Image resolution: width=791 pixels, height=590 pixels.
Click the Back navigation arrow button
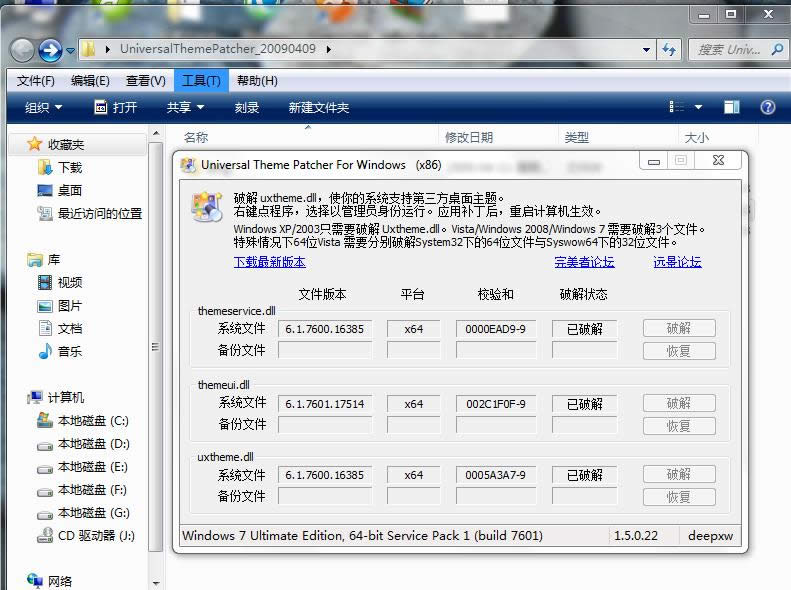(x=22, y=49)
